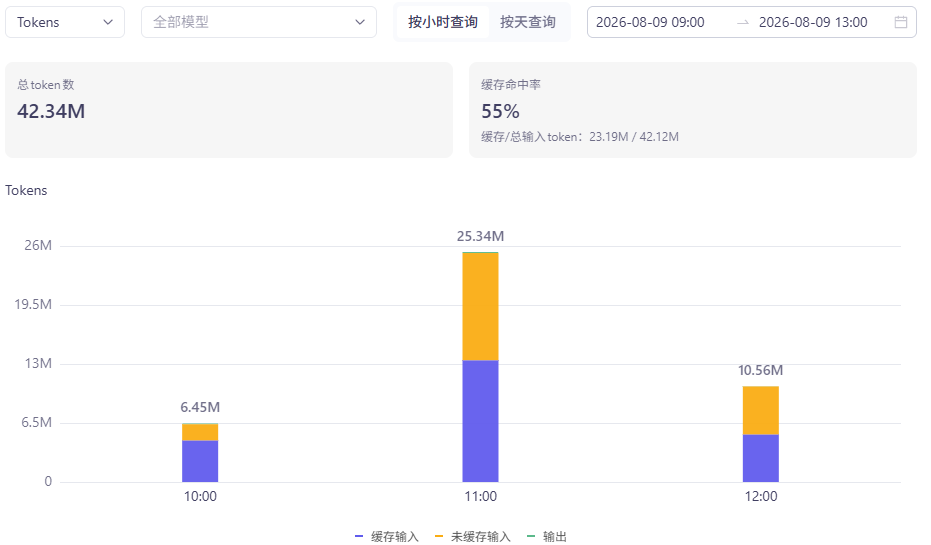Click the 总 token 数 card title
The width and height of the screenshot is (931, 545).
46,85
